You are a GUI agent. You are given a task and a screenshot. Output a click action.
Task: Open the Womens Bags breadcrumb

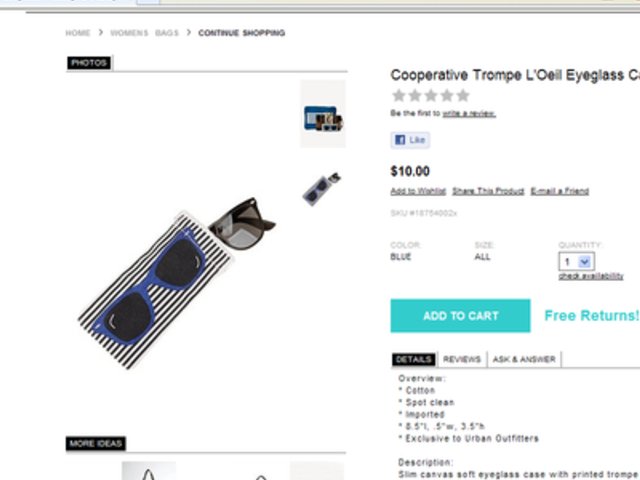144,33
